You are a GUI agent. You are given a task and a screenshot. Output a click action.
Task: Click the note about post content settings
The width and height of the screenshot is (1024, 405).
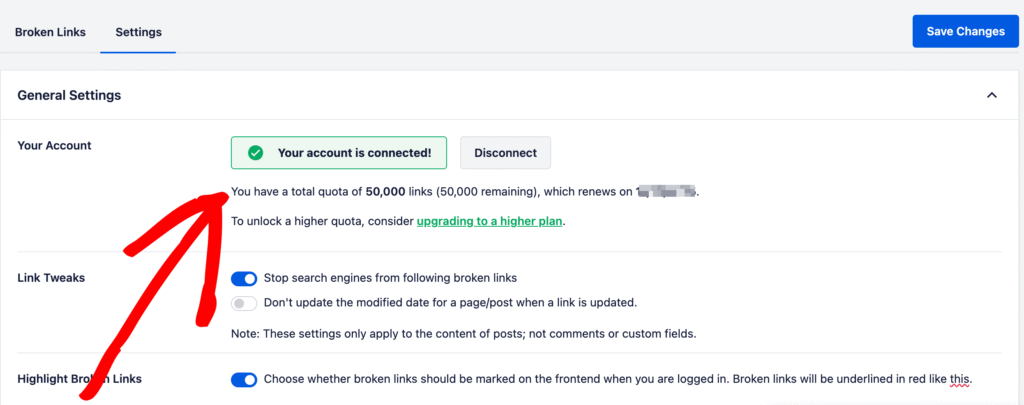pos(463,333)
